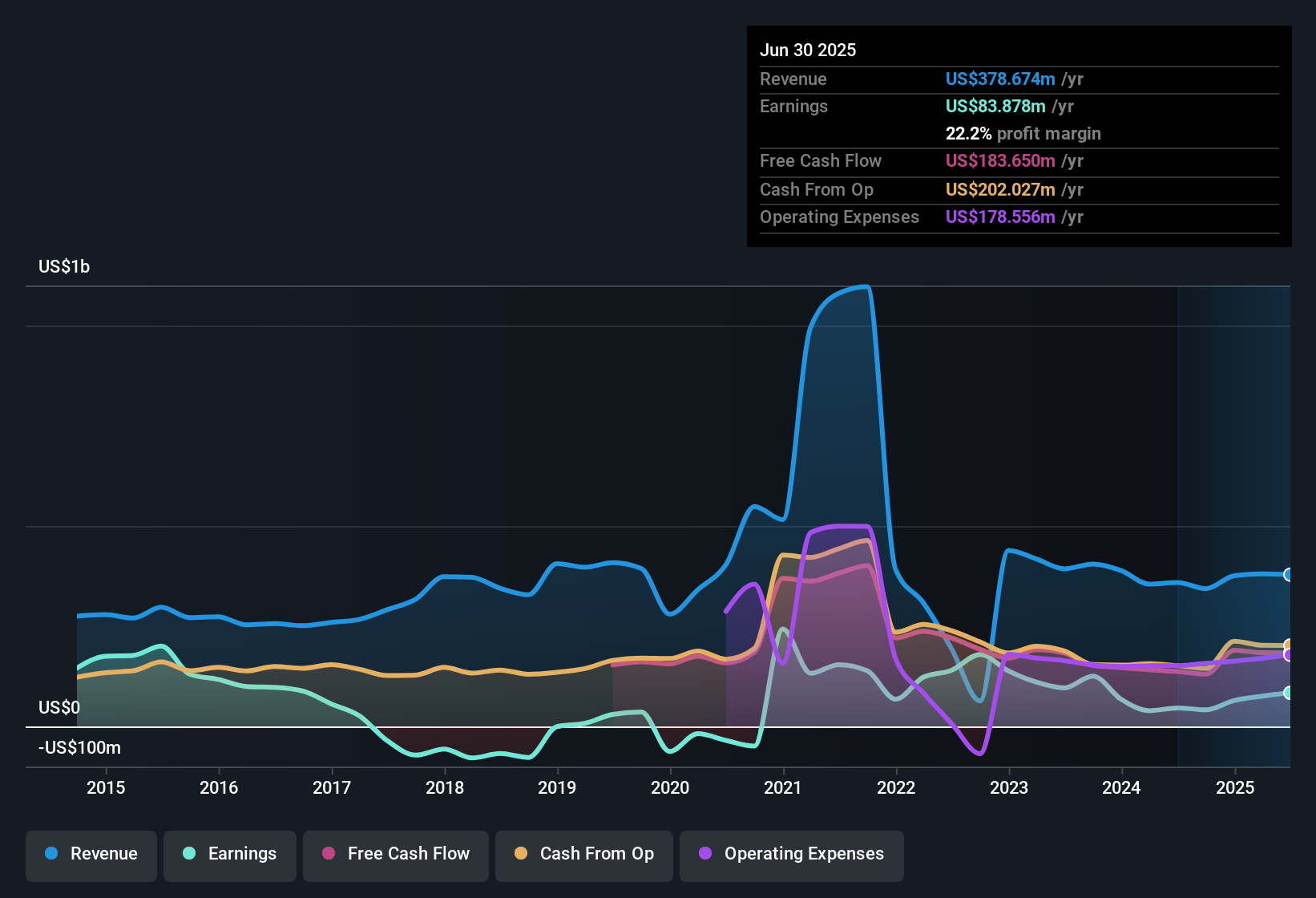Select the 2025 year label
Viewport: 1316px width, 898px height.
coord(1234,788)
